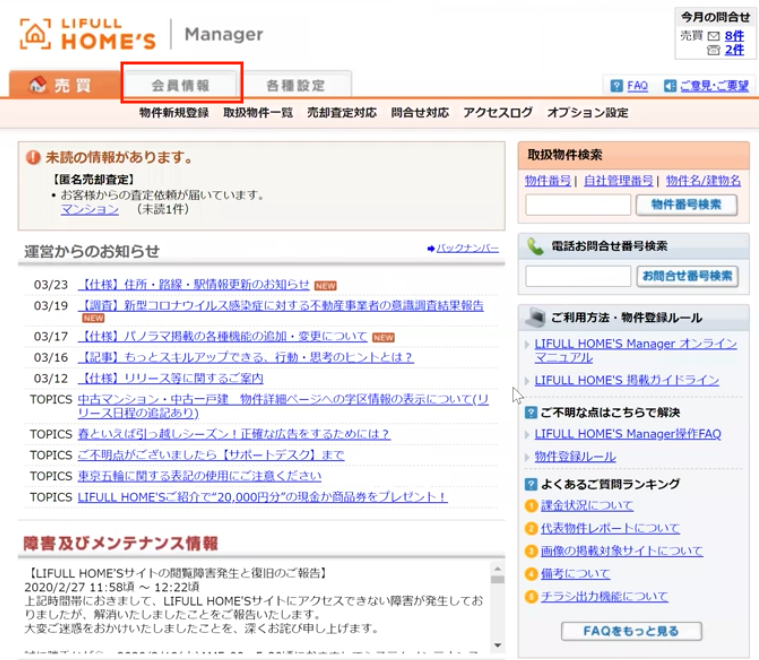Image resolution: width=759 pixels, height=660 pixels.
Task: Open the 春といえば引っ越しシーズン topic
Action: [234, 434]
